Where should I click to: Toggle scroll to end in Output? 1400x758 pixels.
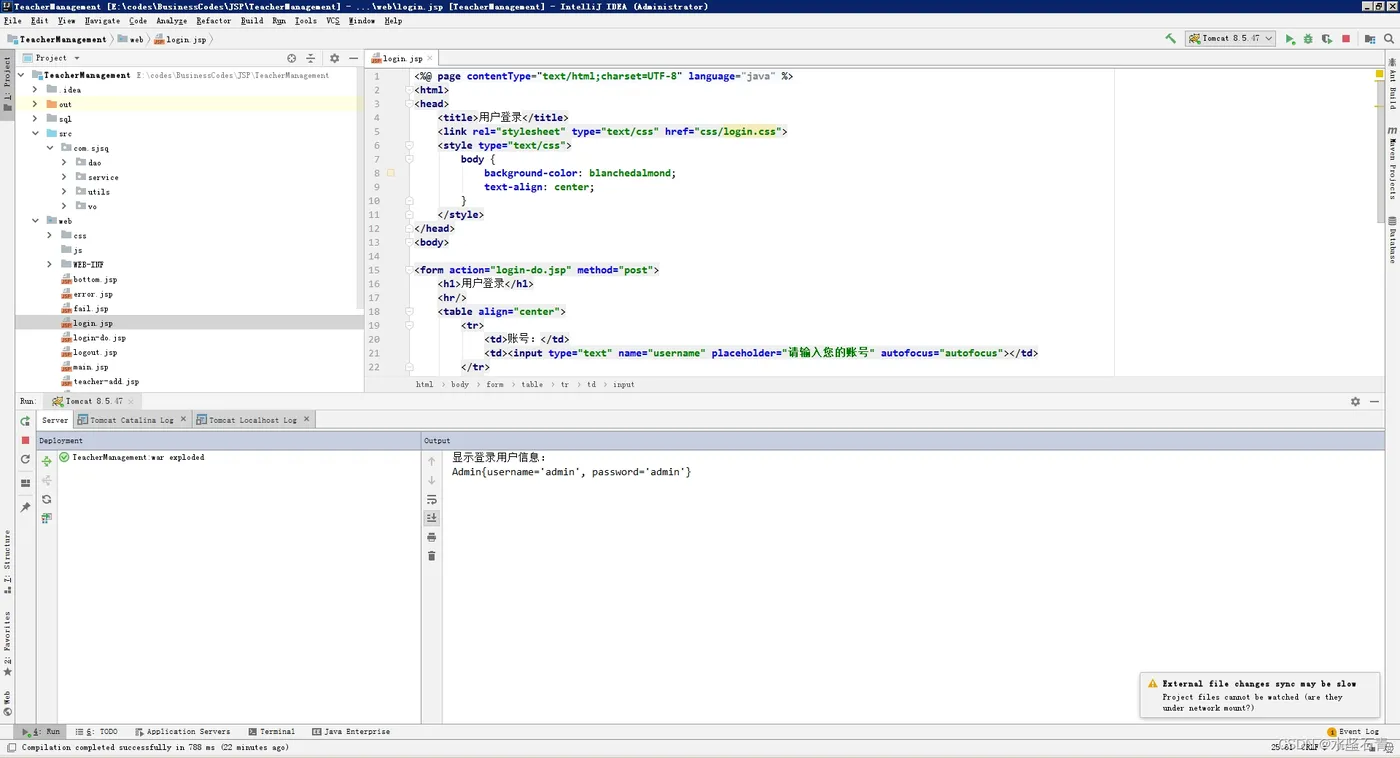(x=432, y=518)
